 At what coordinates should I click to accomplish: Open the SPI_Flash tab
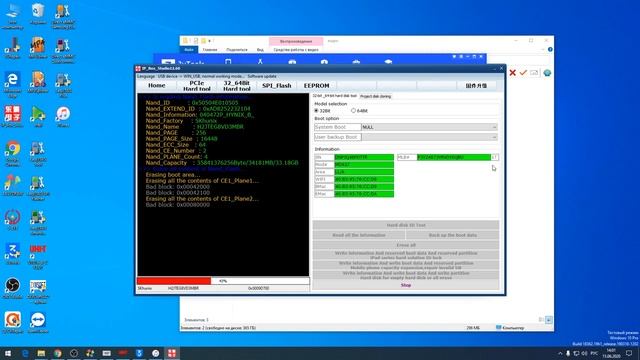276,85
